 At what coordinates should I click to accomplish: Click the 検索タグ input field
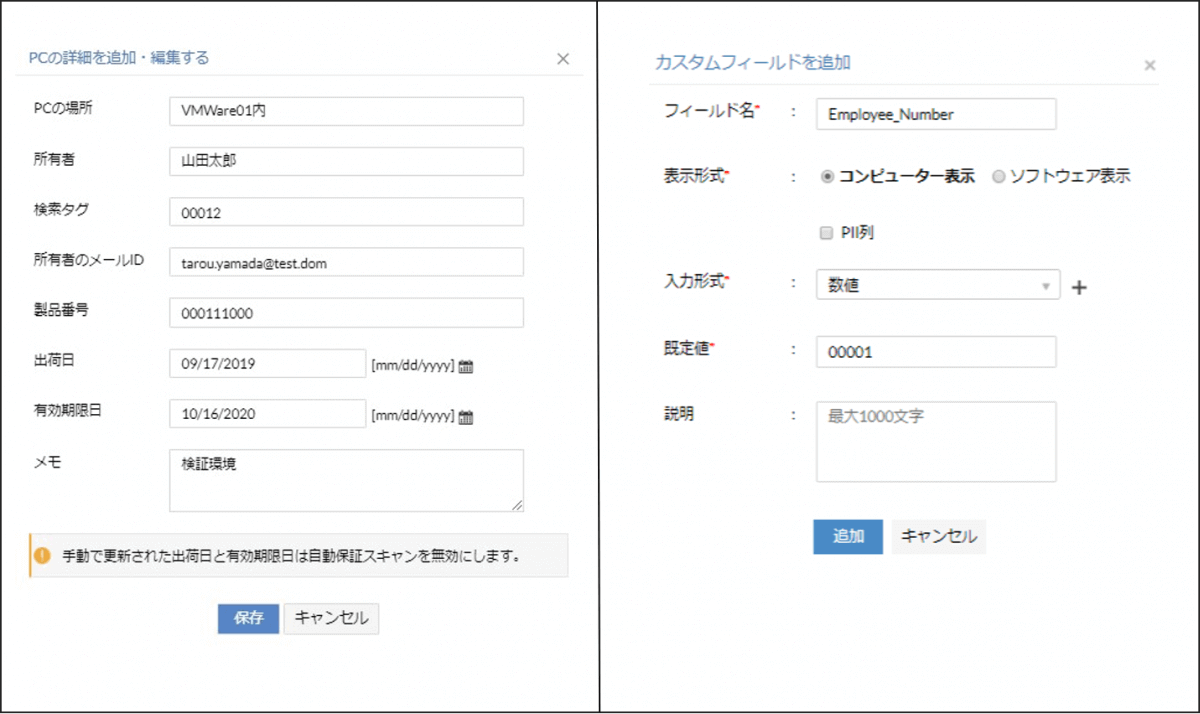coord(346,212)
